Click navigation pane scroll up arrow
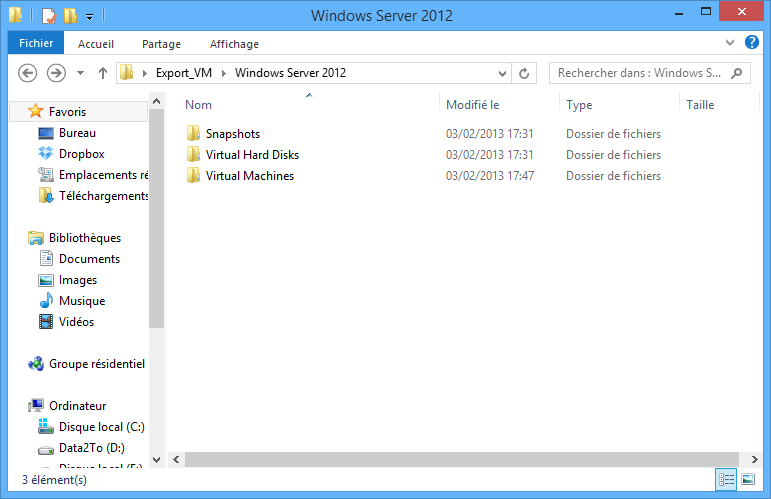771x499 pixels. click(x=156, y=101)
